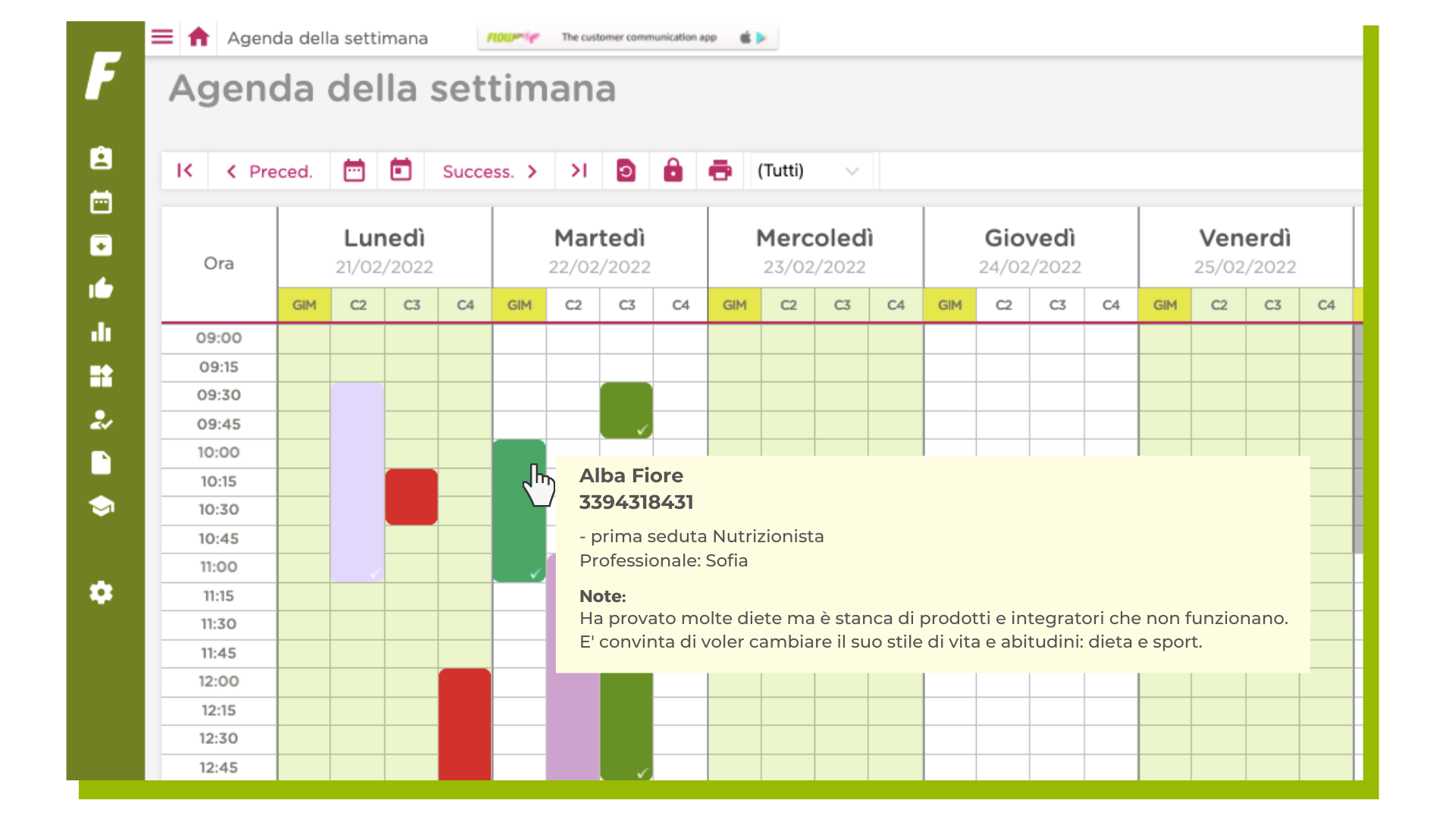This screenshot has width=1456, height=819.
Task: Click the refresh document icon
Action: click(x=626, y=171)
